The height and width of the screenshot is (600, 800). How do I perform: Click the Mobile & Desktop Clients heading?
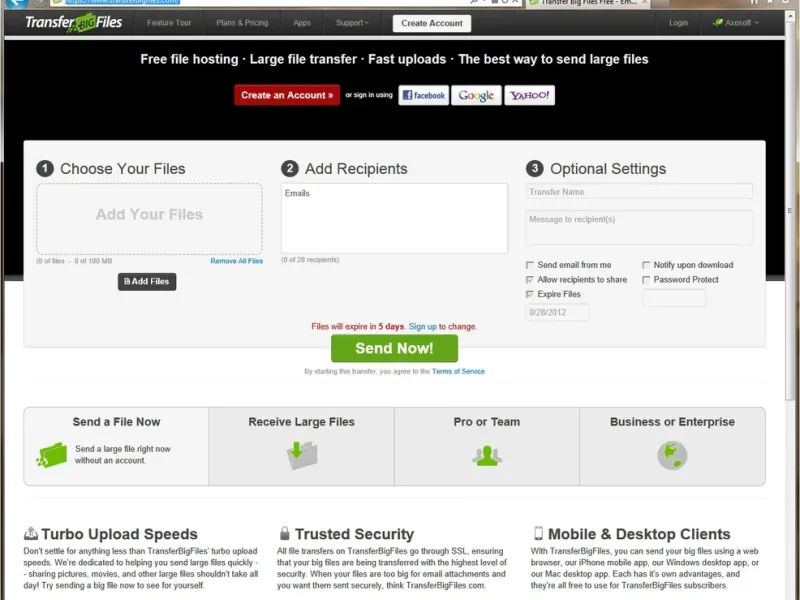click(639, 534)
